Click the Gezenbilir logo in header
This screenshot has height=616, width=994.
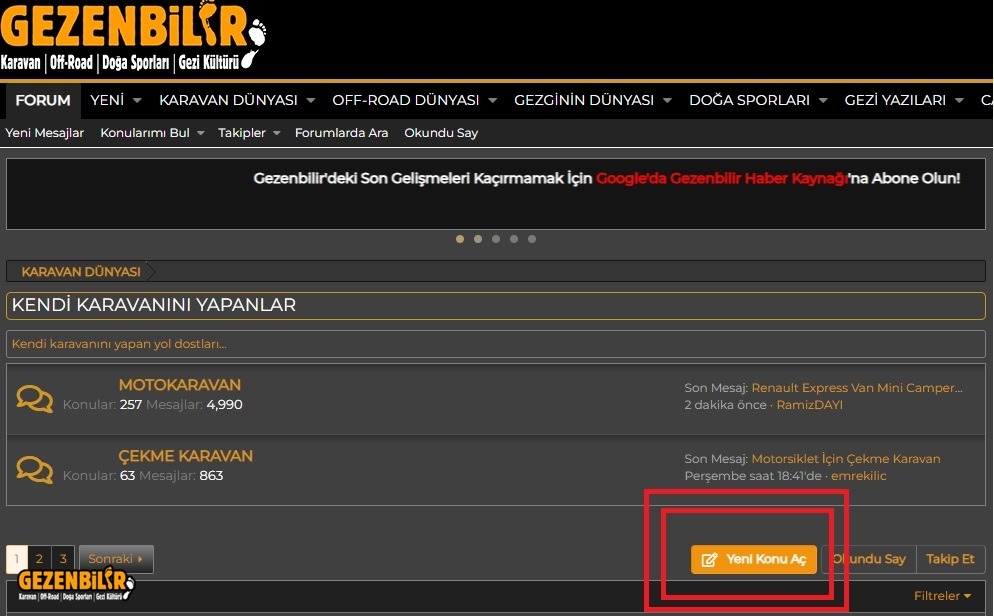[x=133, y=36]
